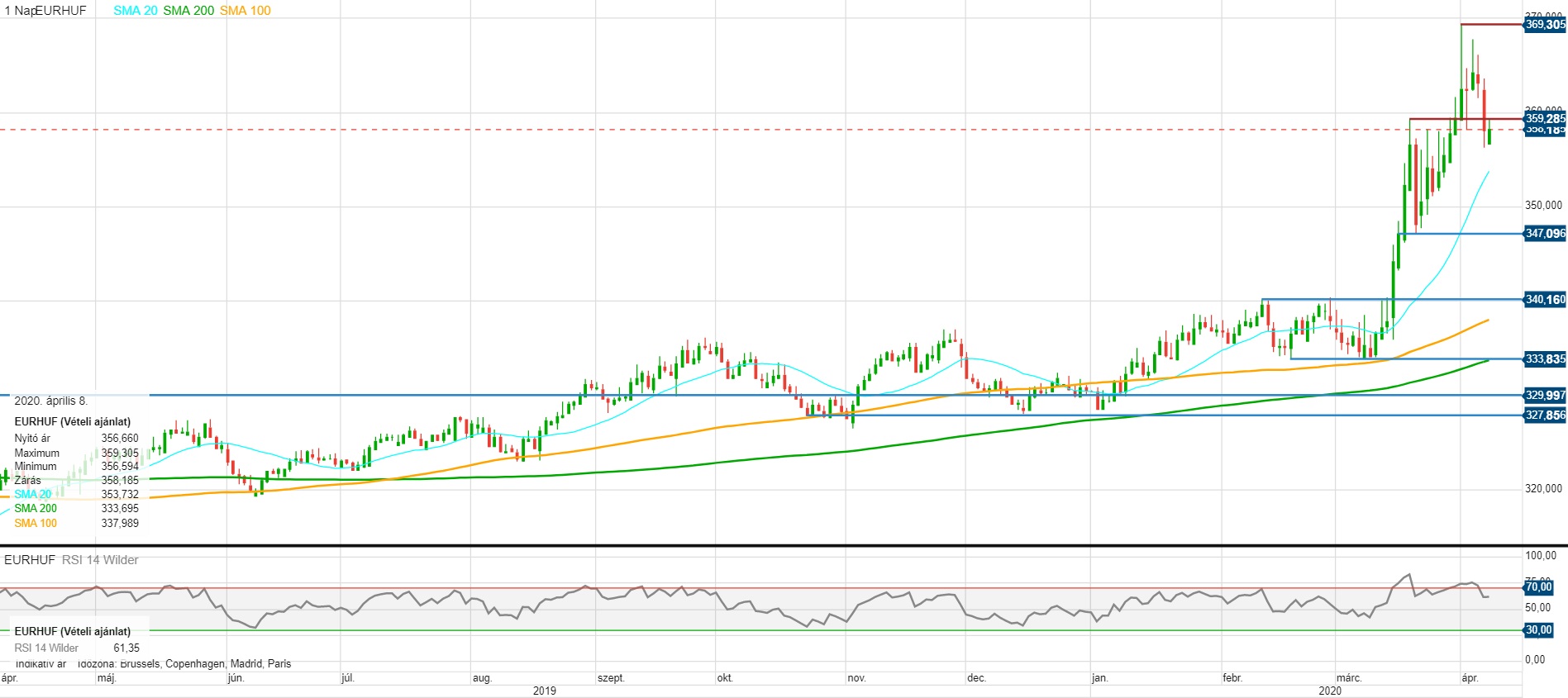Click the Nyitó ár value 356,660
Screen dimensions: 1568x698
[120, 439]
